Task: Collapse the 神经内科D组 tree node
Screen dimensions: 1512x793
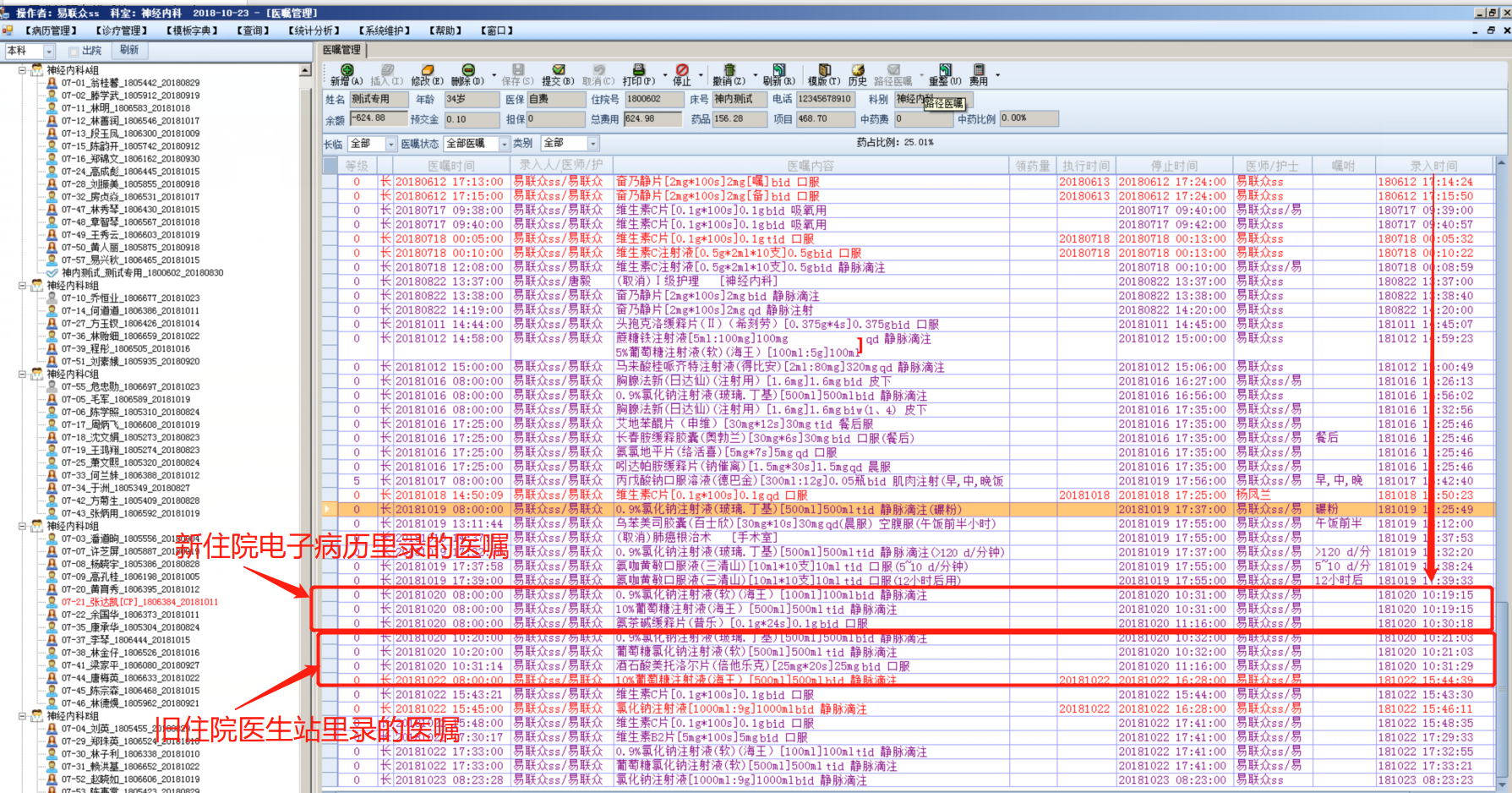Action: click(22, 526)
